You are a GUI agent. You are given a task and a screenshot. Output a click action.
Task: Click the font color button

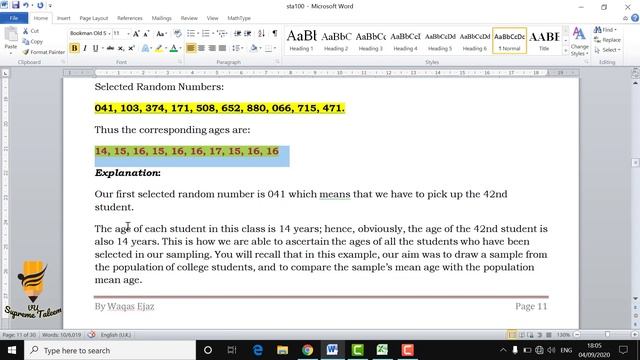[x=173, y=49]
